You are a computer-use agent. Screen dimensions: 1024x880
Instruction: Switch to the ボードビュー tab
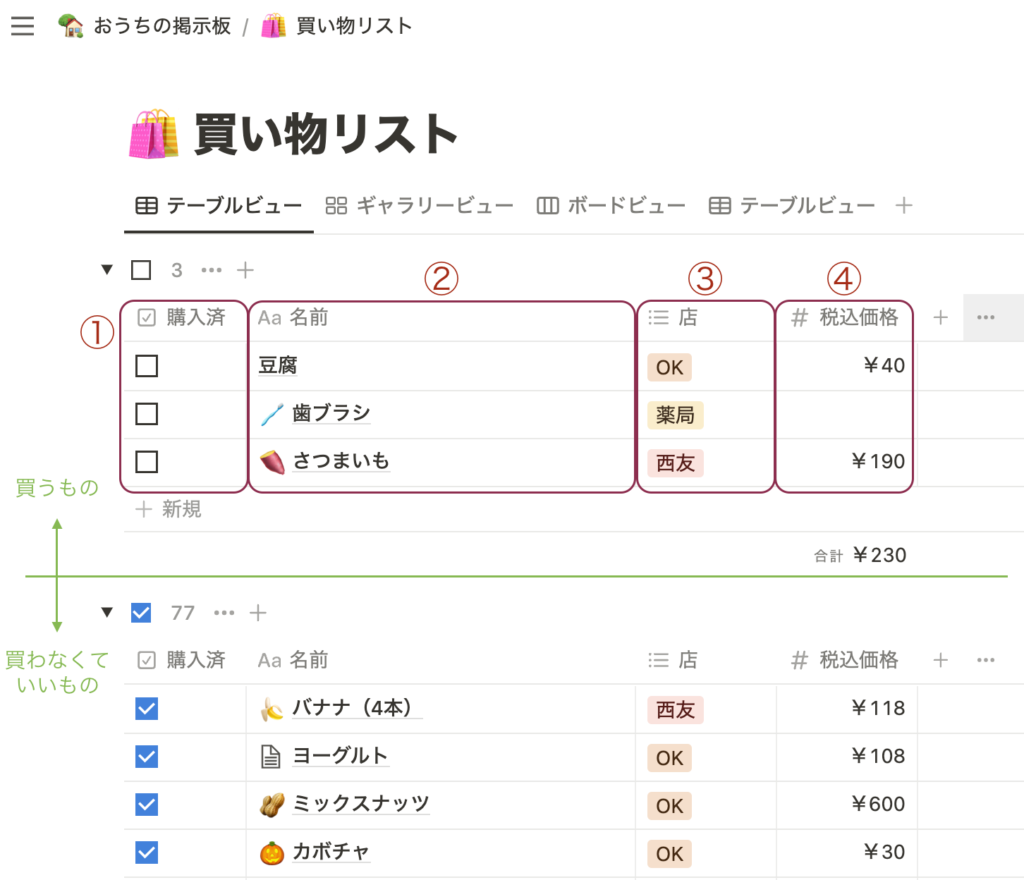click(611, 206)
